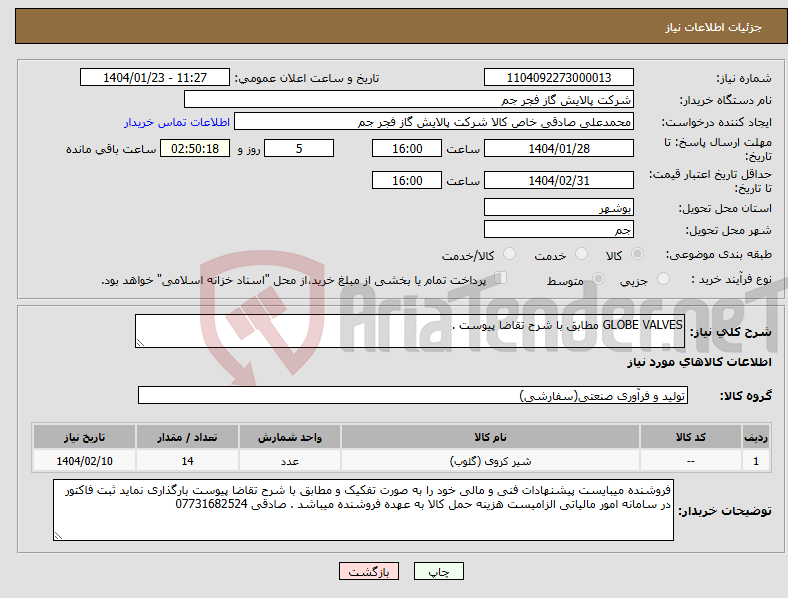The image size is (788, 598).
Task: Click the جزئیات اطلاعات نیاز header title
Action: point(714,27)
